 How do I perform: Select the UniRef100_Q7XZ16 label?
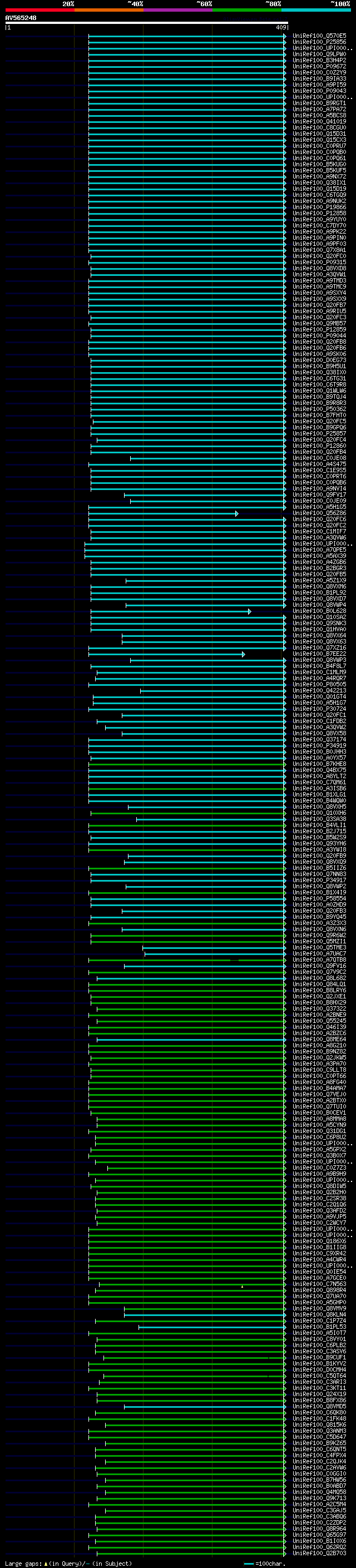[319, 647]
